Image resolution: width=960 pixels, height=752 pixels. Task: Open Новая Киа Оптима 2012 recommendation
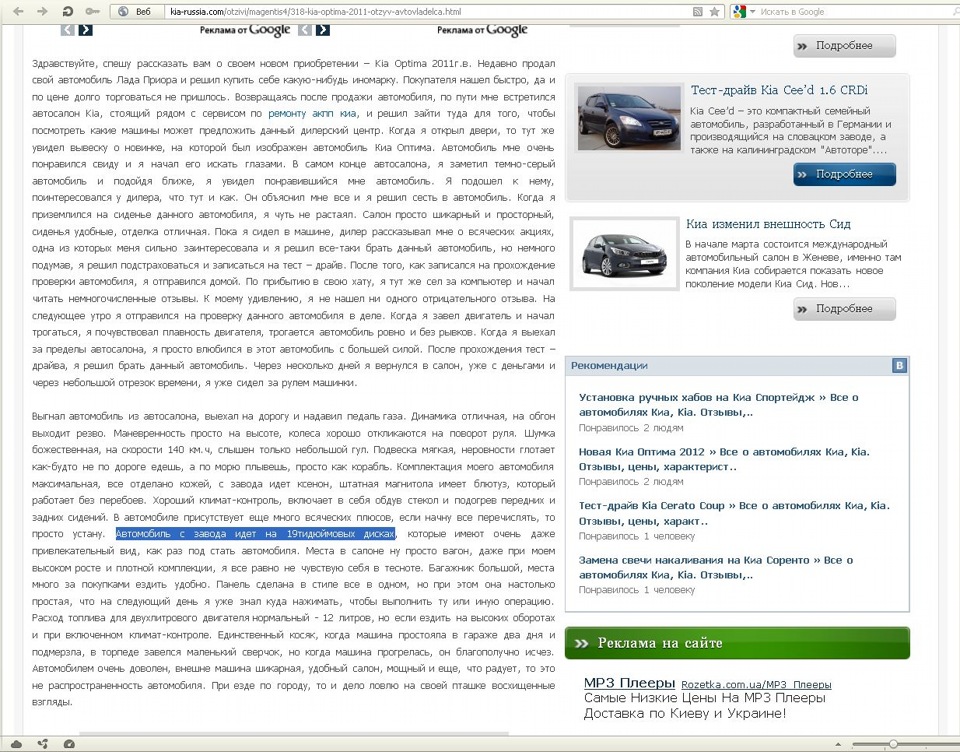[724, 459]
